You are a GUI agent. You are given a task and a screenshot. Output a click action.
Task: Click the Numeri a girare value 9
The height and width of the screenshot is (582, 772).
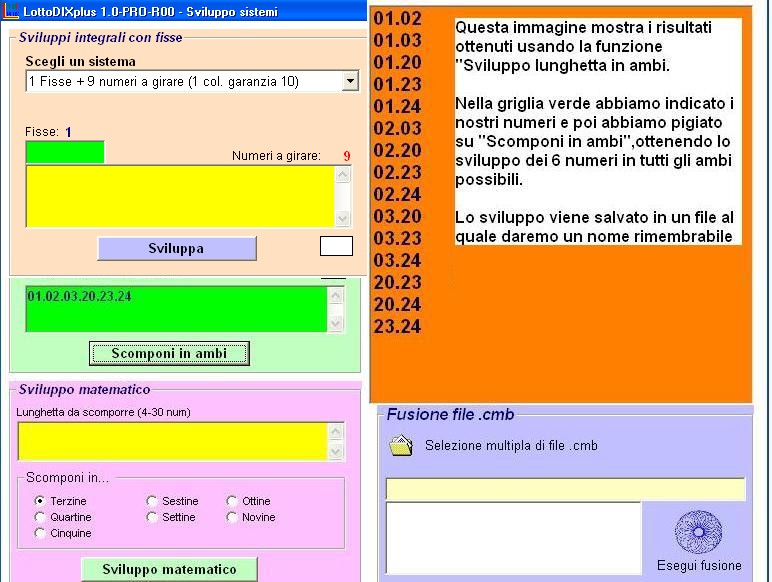point(347,156)
